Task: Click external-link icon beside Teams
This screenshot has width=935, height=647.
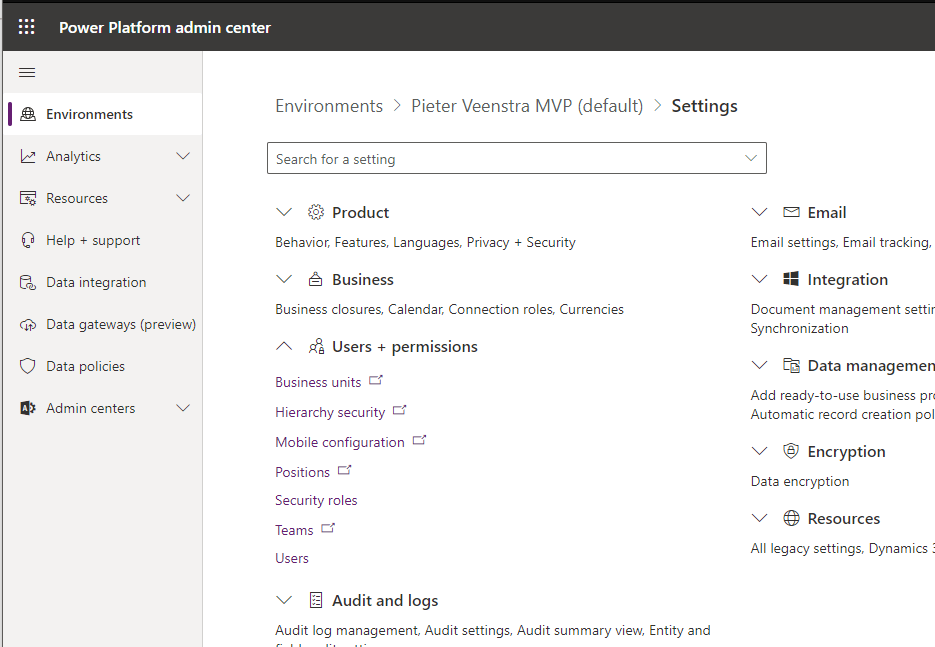Action: coord(328,528)
